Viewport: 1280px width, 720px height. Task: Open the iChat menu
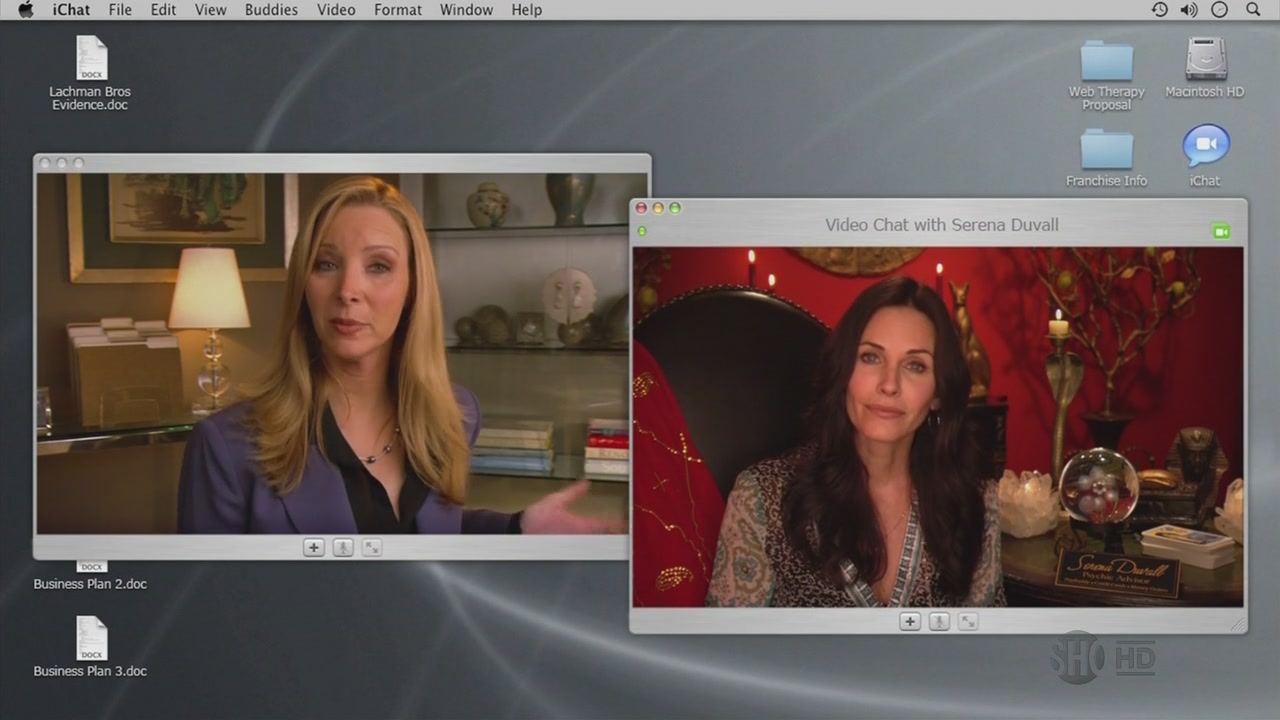[71, 10]
